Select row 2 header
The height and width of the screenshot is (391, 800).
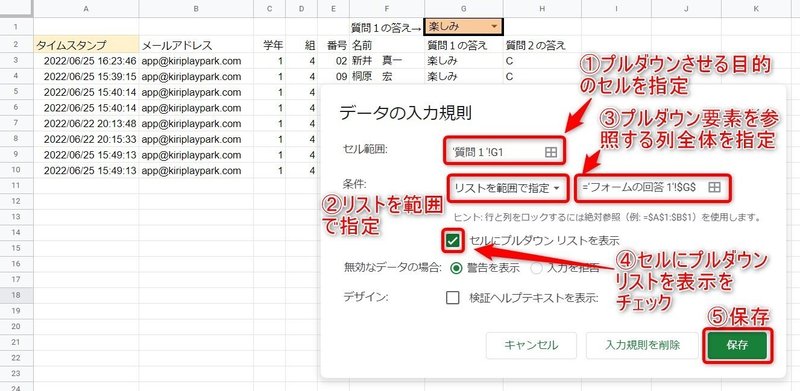pos(16,44)
